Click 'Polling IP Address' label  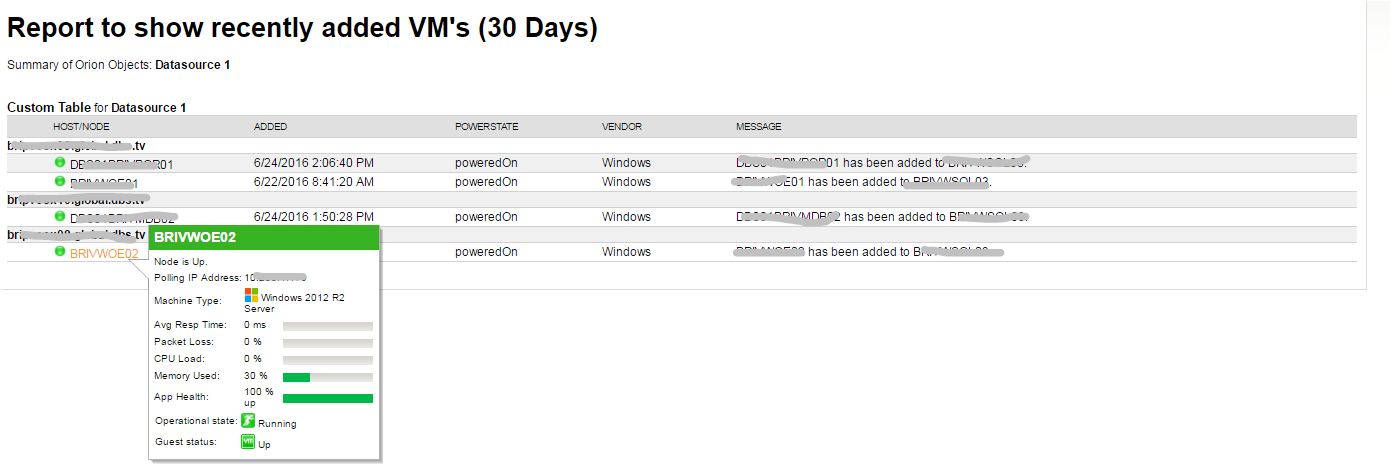[x=197, y=277]
